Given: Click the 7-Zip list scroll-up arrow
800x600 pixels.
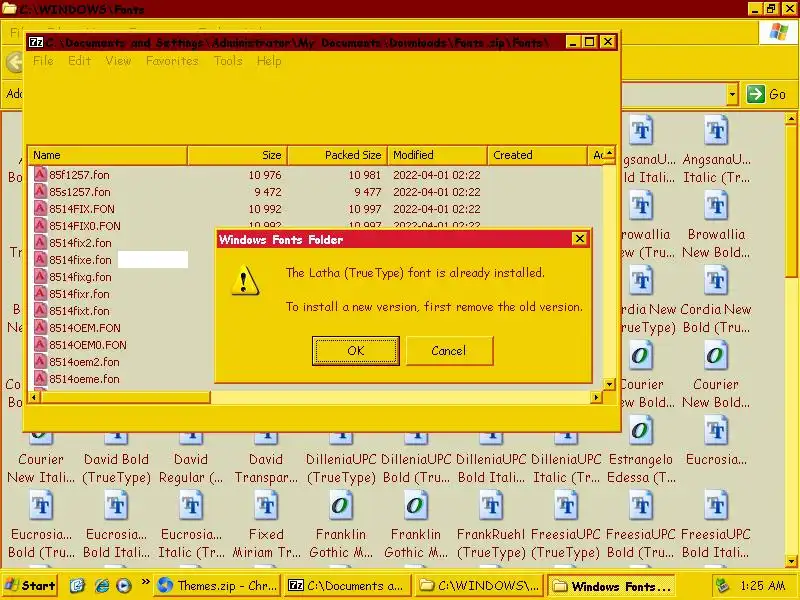Looking at the screenshot, I should 609,153.
